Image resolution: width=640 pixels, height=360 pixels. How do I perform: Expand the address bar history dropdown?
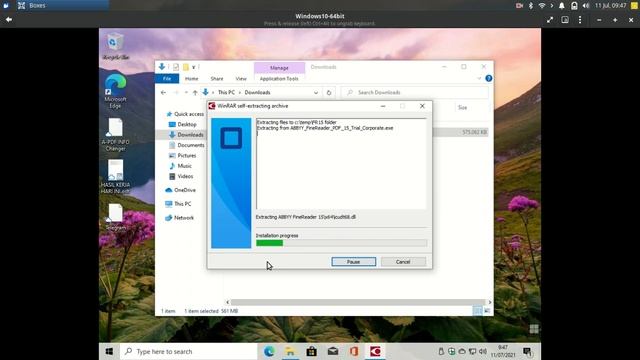coord(316,93)
